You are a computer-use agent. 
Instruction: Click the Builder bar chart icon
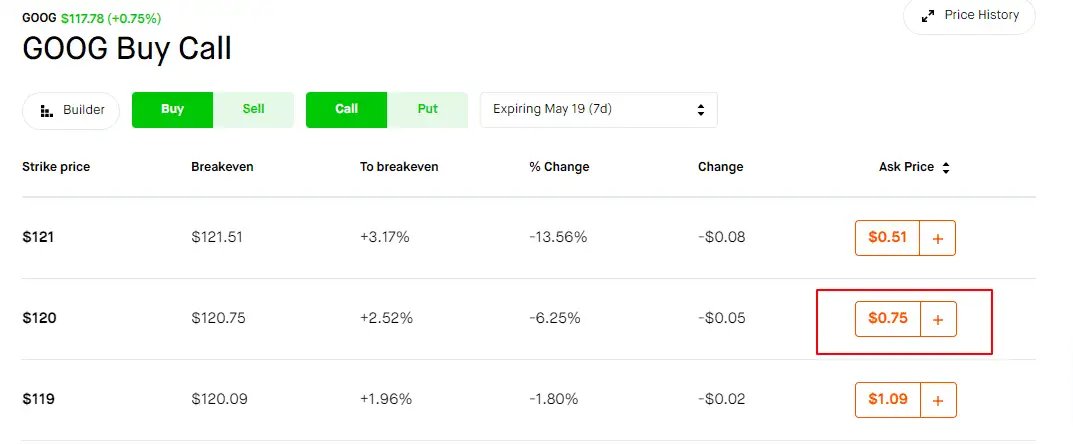point(47,111)
